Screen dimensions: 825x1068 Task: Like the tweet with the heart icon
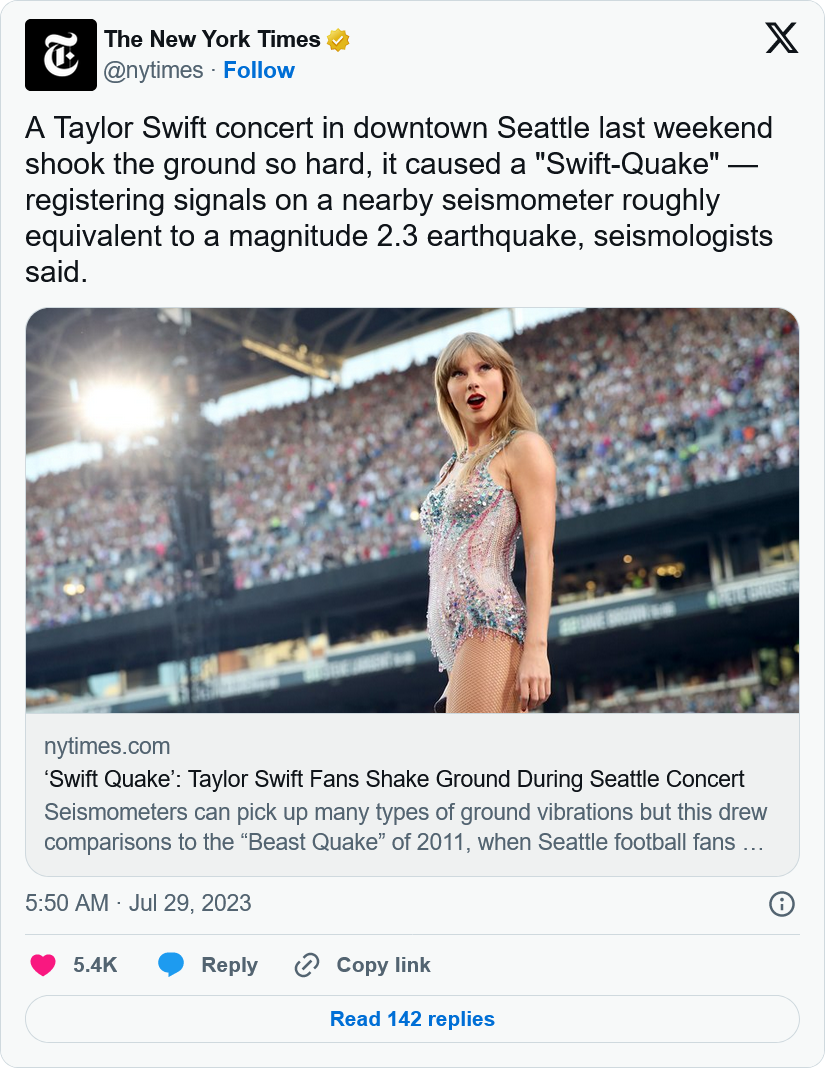[42, 965]
